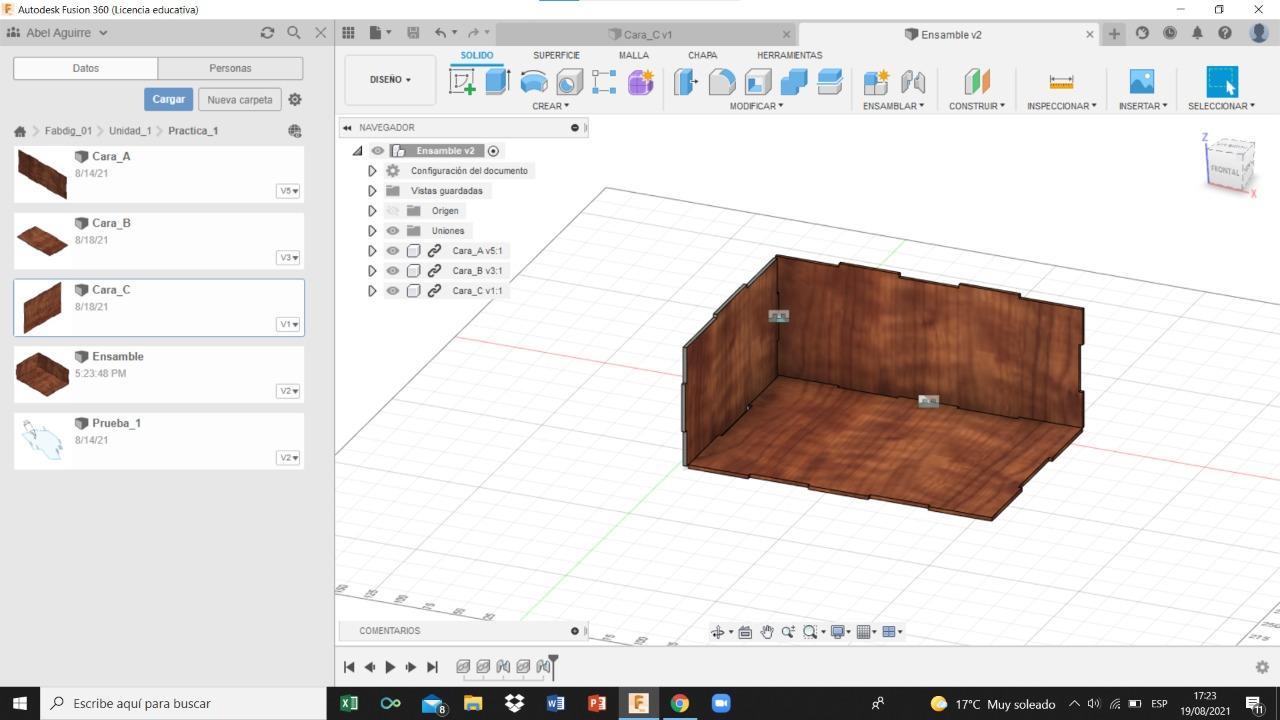Image resolution: width=1280 pixels, height=720 pixels.
Task: Click the Save icon
Action: (413, 33)
